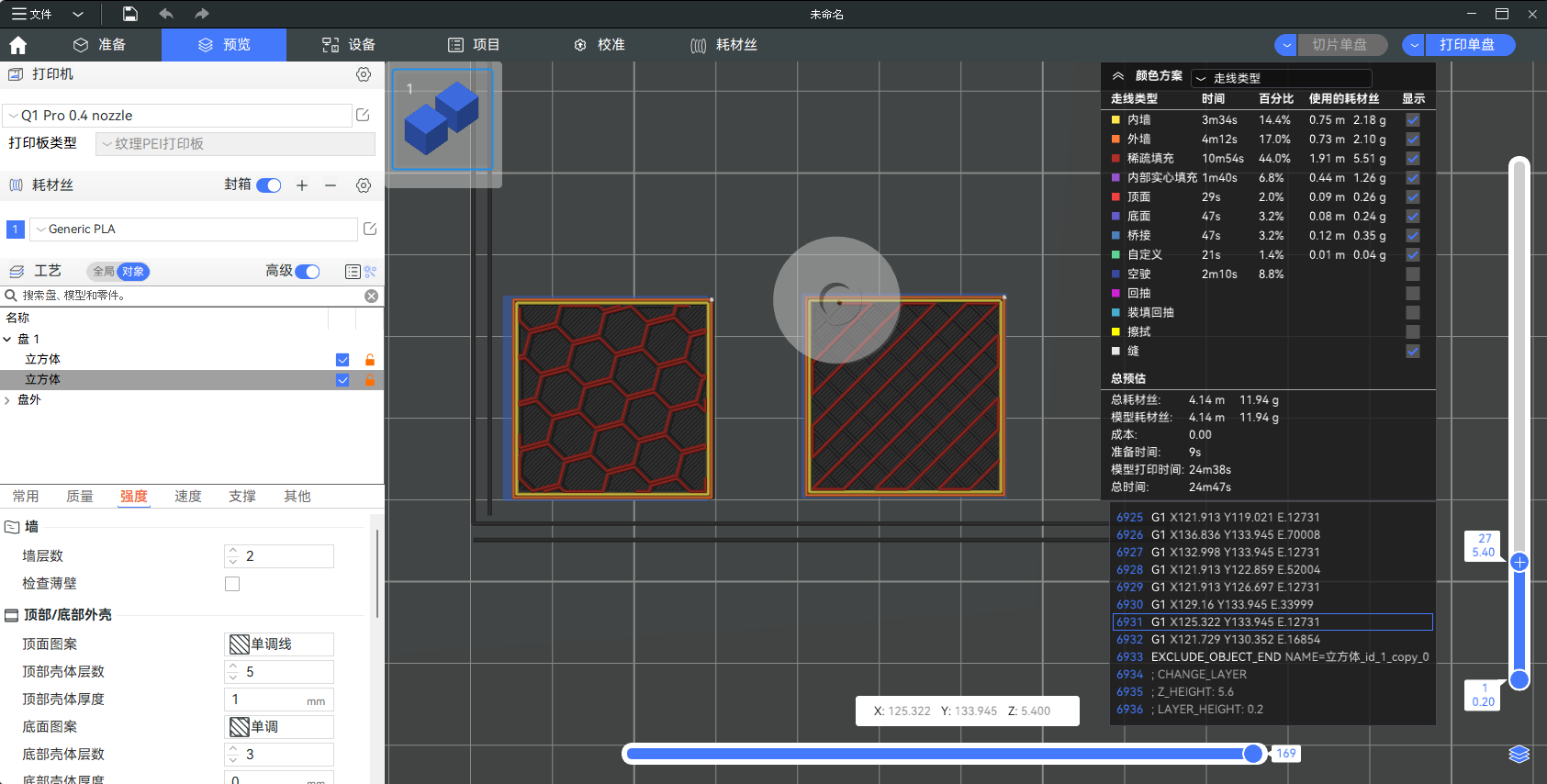
Task: Edit printer preset icon
Action: [363, 115]
